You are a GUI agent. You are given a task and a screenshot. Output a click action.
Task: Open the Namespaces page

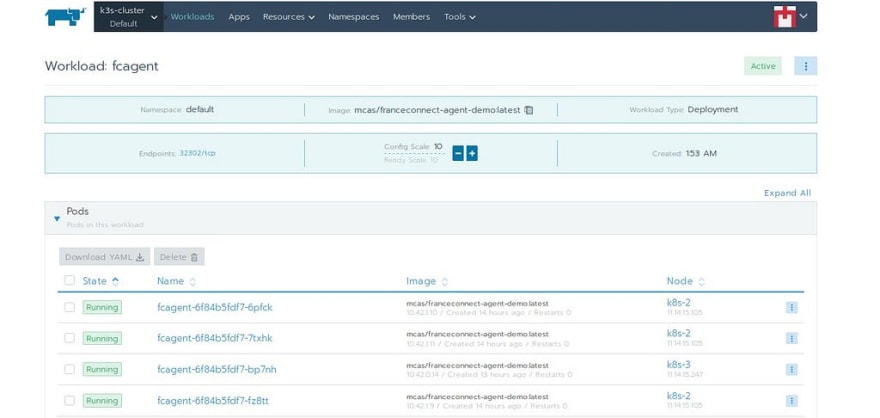354,17
